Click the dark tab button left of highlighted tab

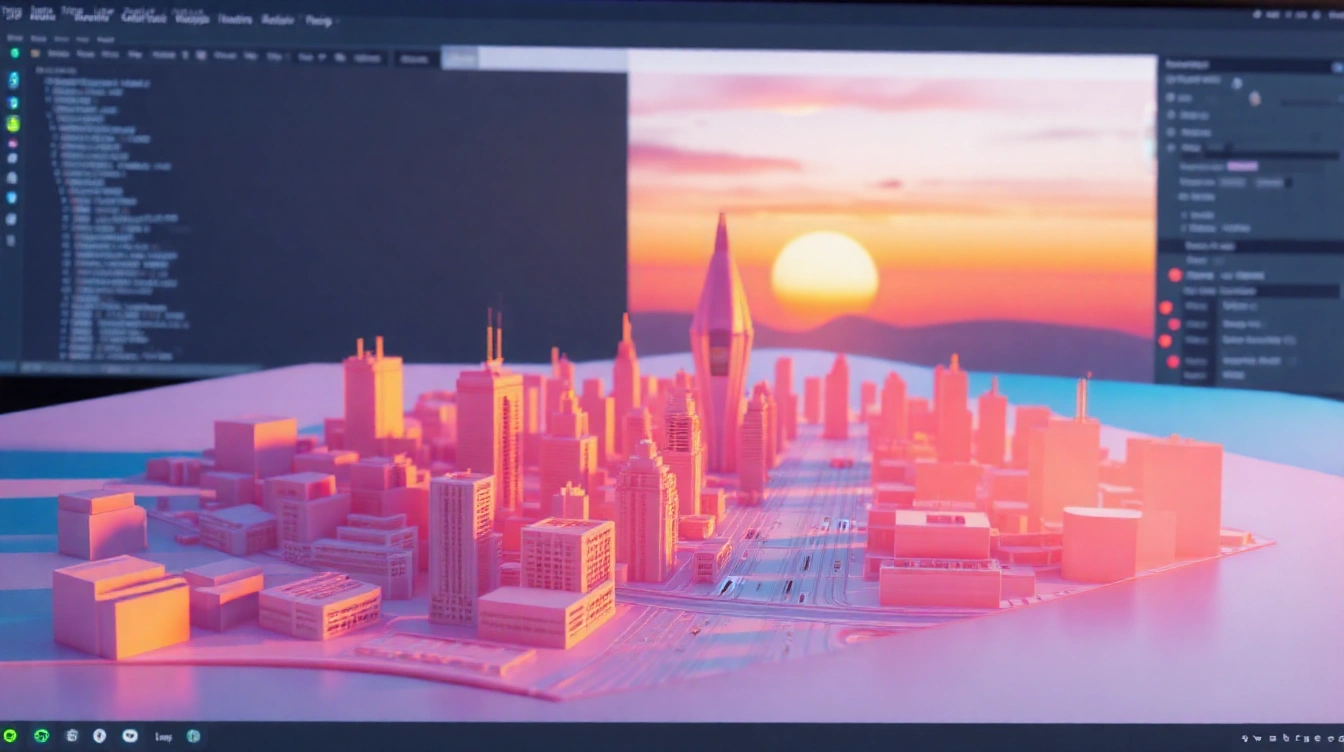[414, 59]
